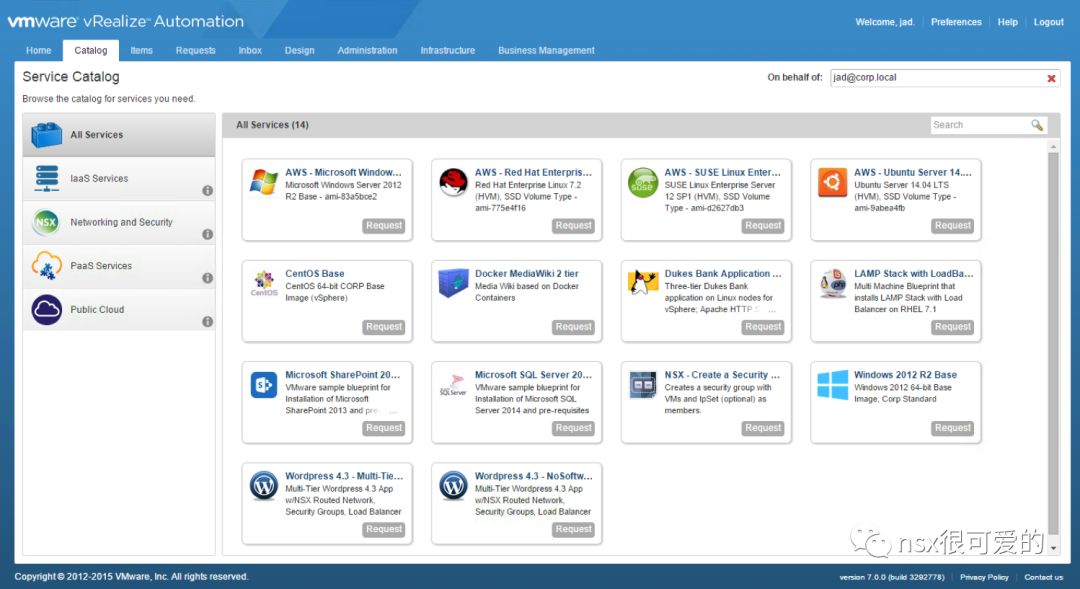Image resolution: width=1080 pixels, height=589 pixels.
Task: Click the Wordpress NoSoftware logo icon
Action: tap(453, 486)
